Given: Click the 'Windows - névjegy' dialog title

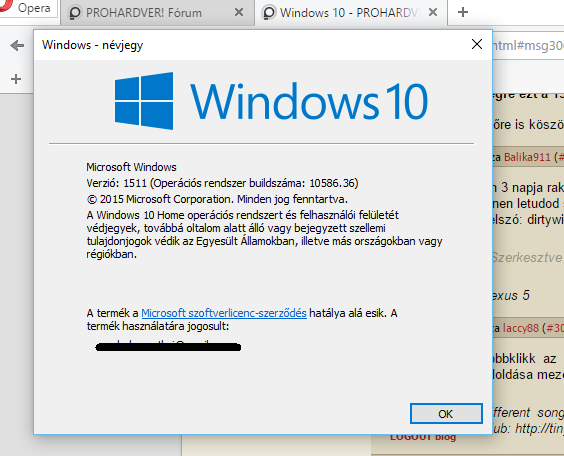Looking at the screenshot, I should coord(92,45).
